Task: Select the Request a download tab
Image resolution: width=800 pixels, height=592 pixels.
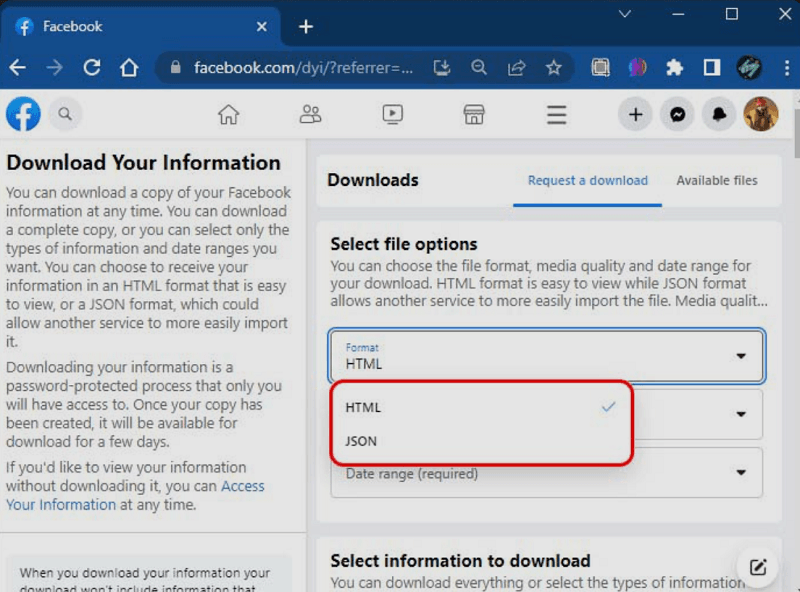Action: tap(587, 180)
